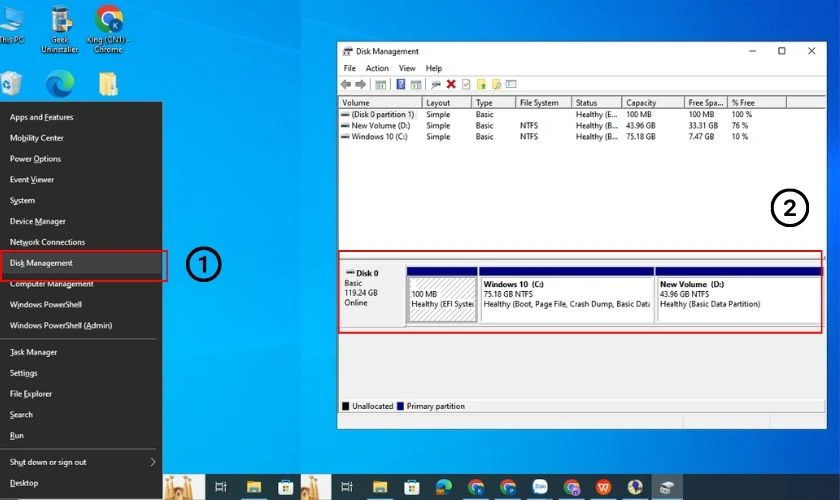The image size is (840, 500).
Task: Select Search in the context menu
Action: click(x=81, y=415)
